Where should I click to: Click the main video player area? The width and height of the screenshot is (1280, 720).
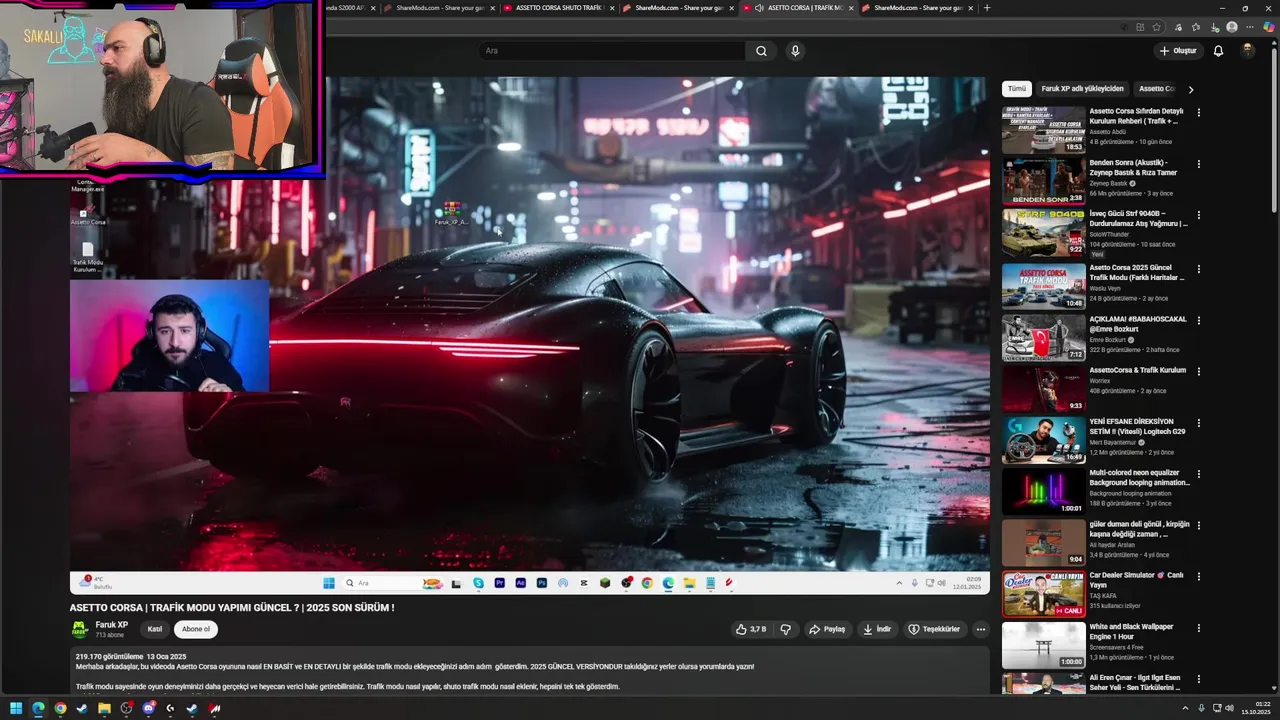click(x=530, y=336)
